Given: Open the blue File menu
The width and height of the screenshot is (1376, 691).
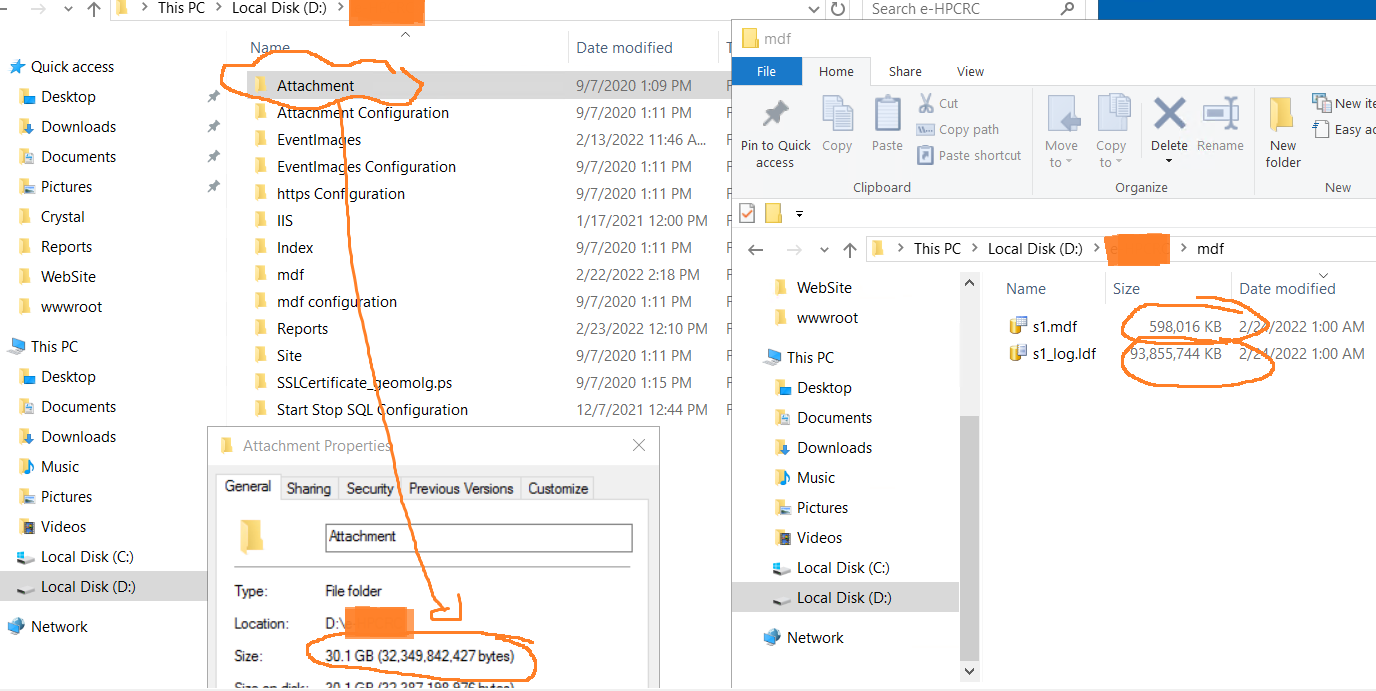Looking at the screenshot, I should point(766,72).
